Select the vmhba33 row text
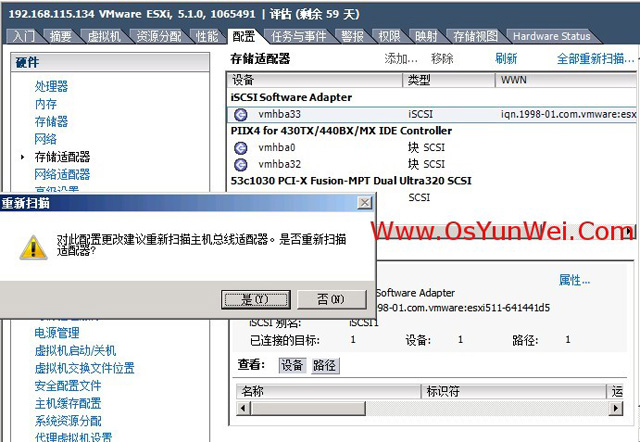Image resolution: width=640 pixels, height=442 pixels. (280, 114)
